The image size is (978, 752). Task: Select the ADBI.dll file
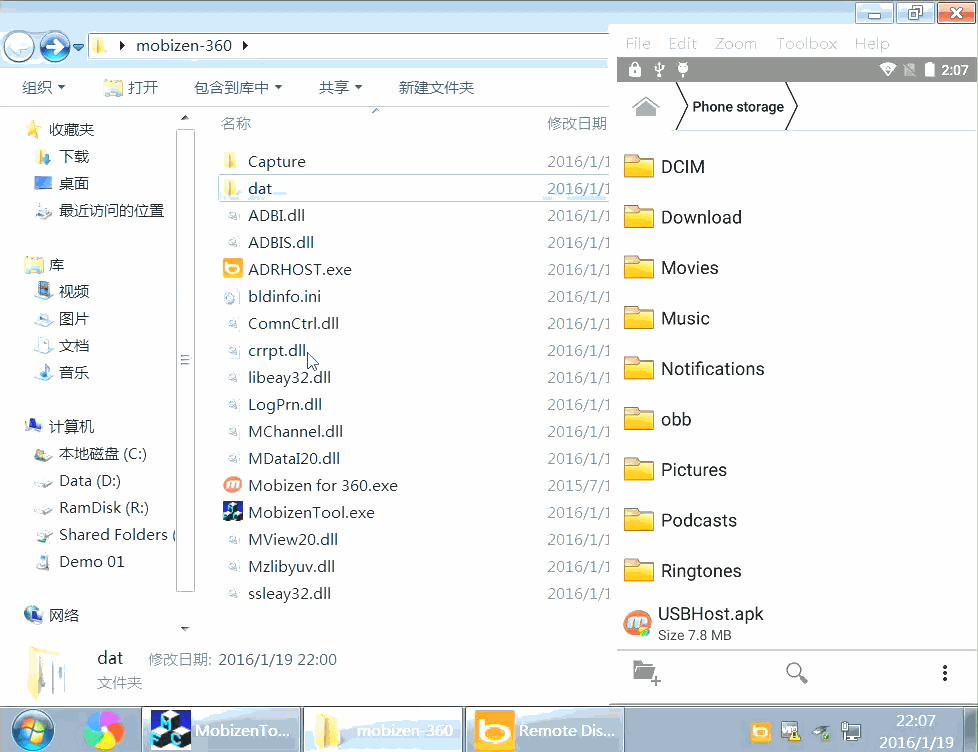(x=276, y=216)
